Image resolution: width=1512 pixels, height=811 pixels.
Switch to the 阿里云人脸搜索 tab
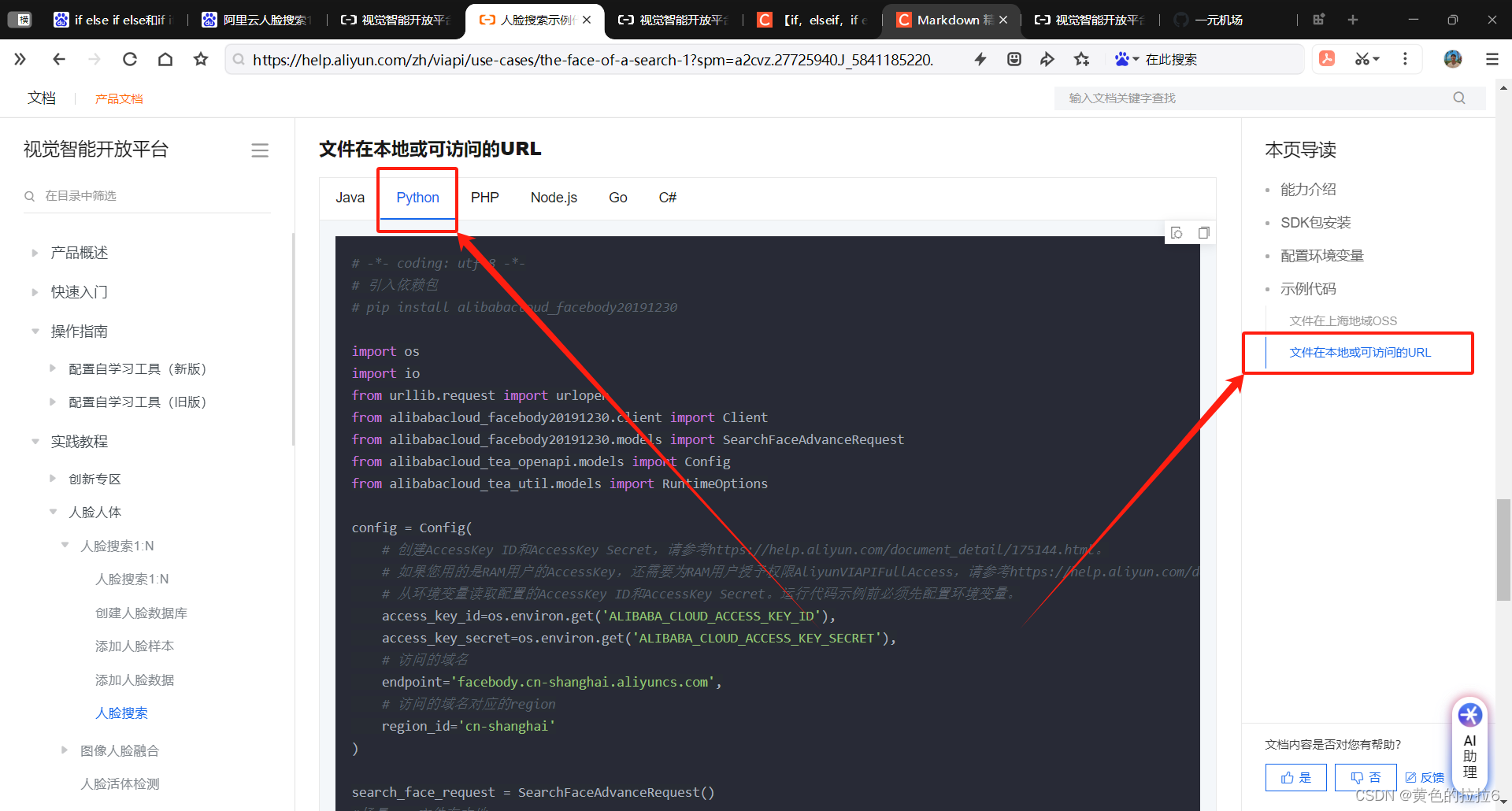[257, 20]
